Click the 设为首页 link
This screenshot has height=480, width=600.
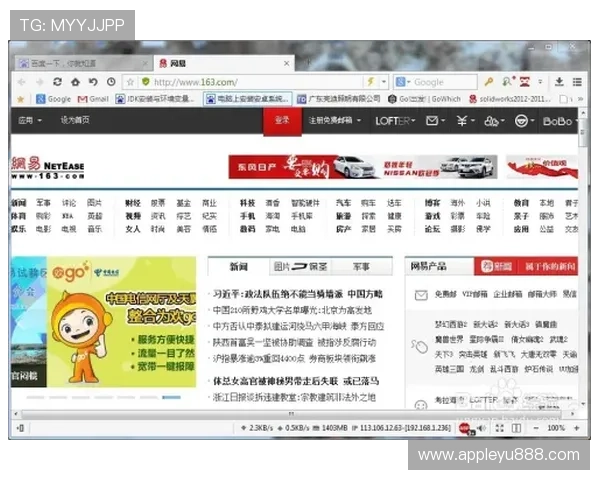[75, 120]
